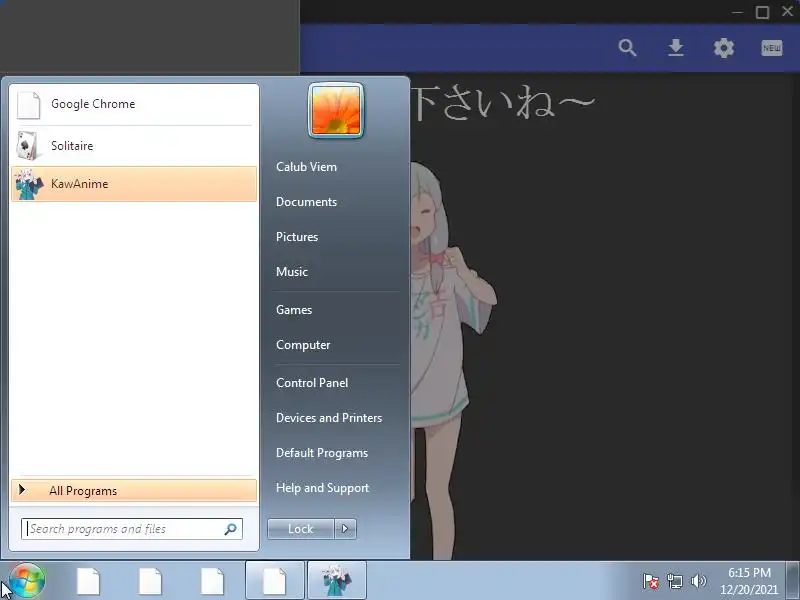
Task: Click the Solitaire cards icon
Action: click(27, 146)
